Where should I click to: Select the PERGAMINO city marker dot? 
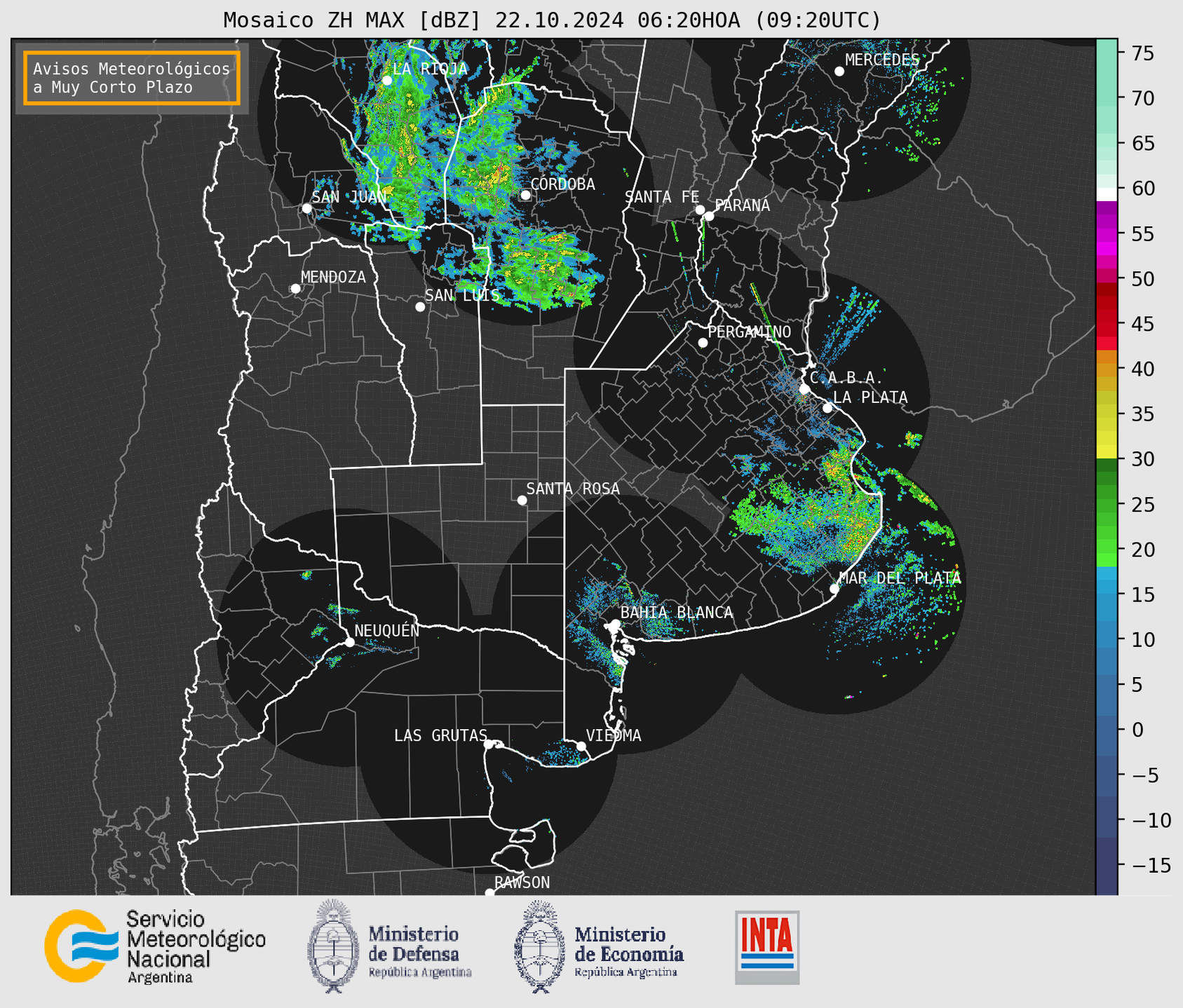point(703,343)
